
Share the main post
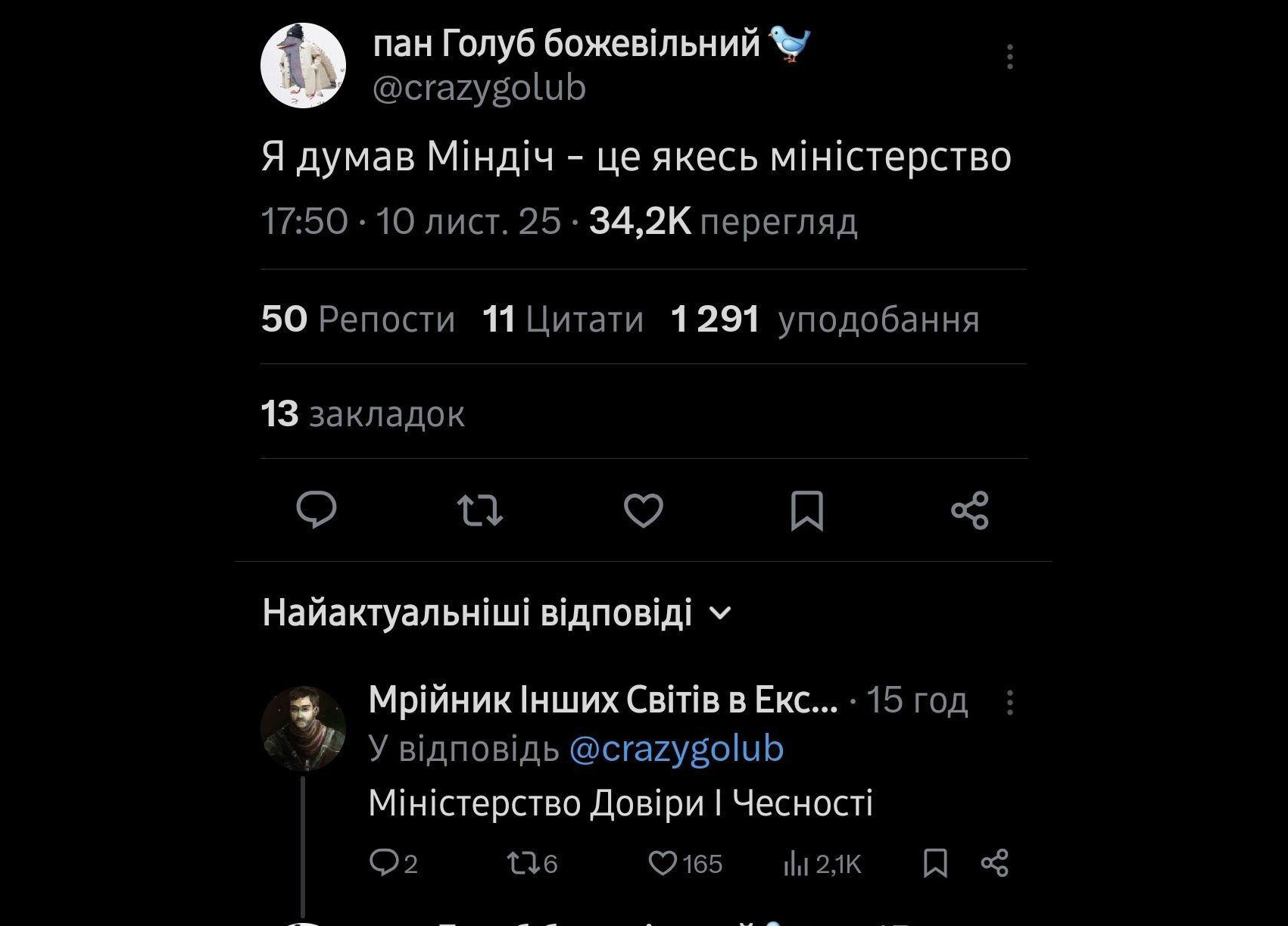tap(970, 510)
